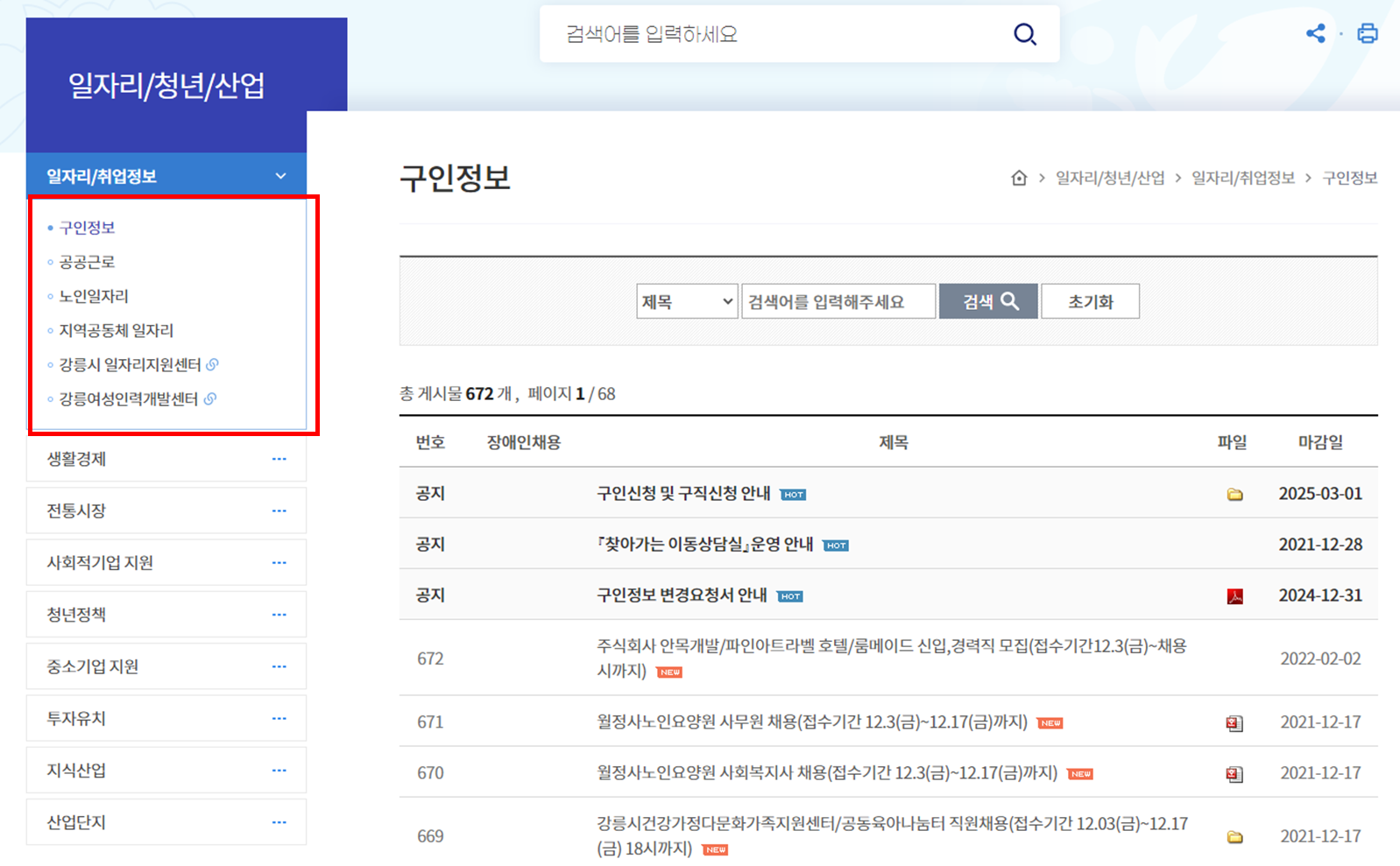The width and height of the screenshot is (1400, 866).
Task: Click the 청년정책 sidebar menu label
Action: pyautogui.click(x=76, y=615)
